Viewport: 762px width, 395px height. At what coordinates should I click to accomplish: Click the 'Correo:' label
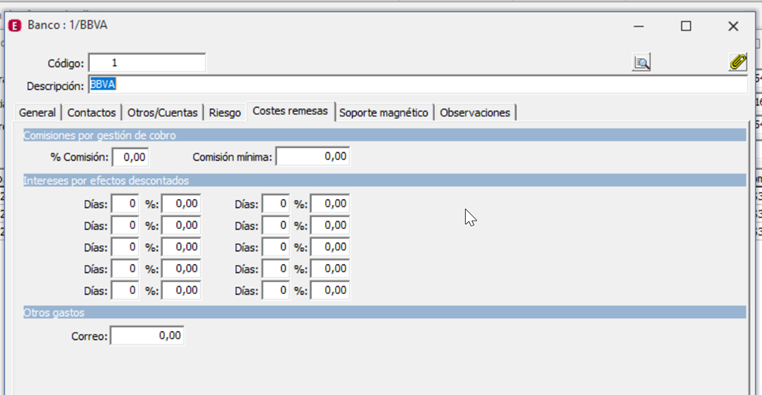pyautogui.click(x=89, y=337)
